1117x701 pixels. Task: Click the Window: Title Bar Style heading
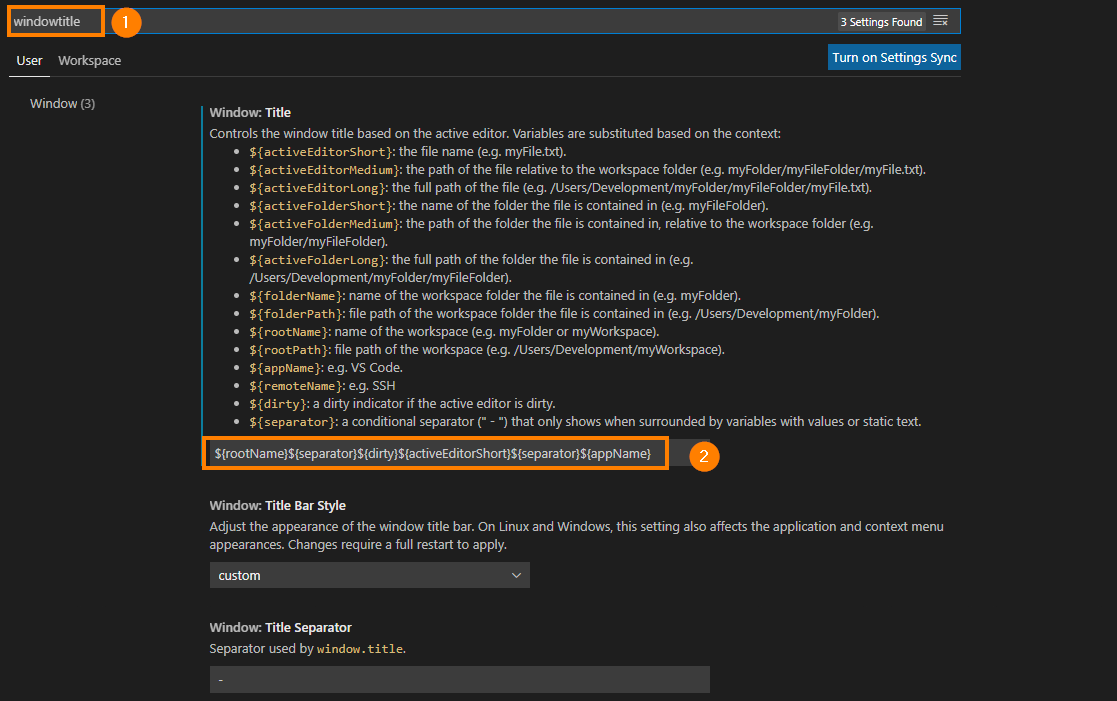pyautogui.click(x=278, y=505)
